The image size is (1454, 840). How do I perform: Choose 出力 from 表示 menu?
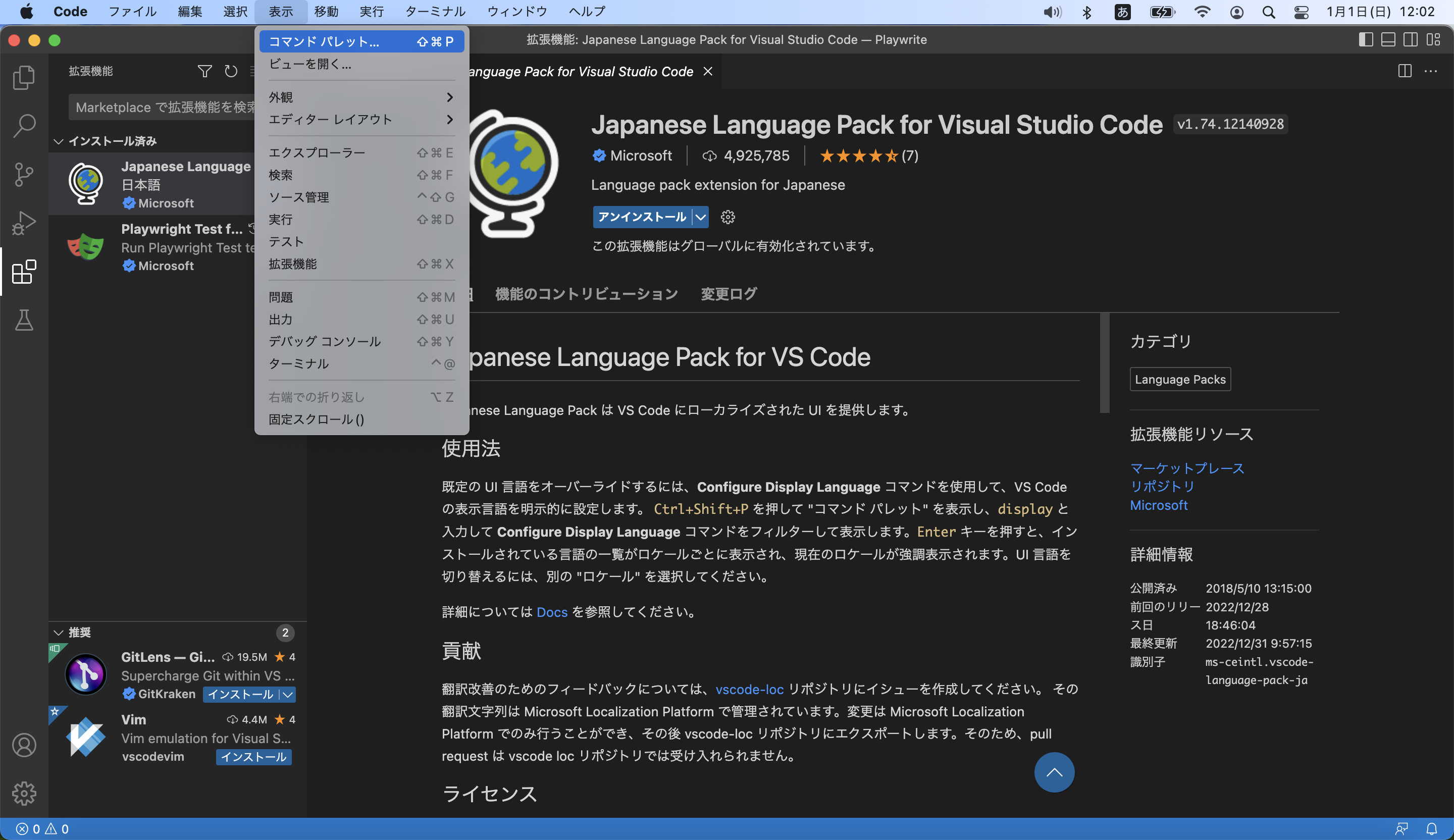[x=361, y=320]
